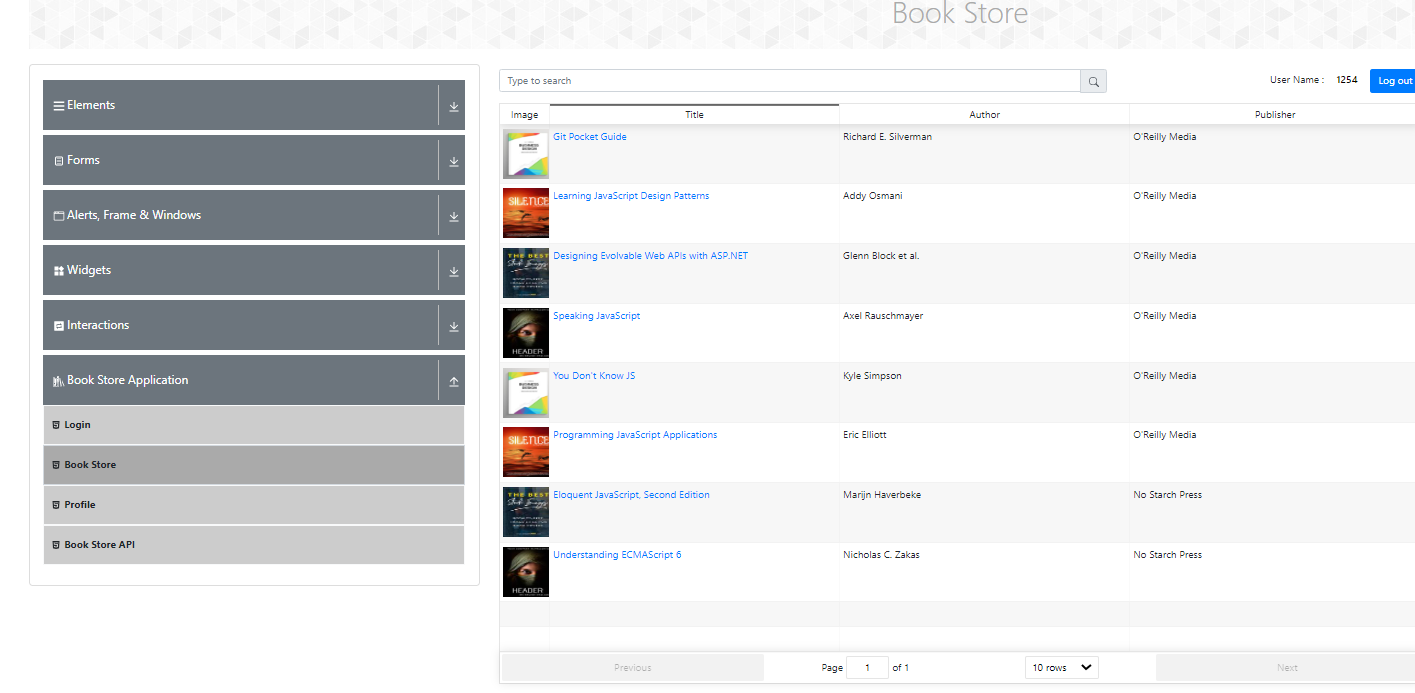This screenshot has height=693, width=1415.
Task: Click the Eloquent JavaScript cover thumbnail
Action: coord(526,512)
